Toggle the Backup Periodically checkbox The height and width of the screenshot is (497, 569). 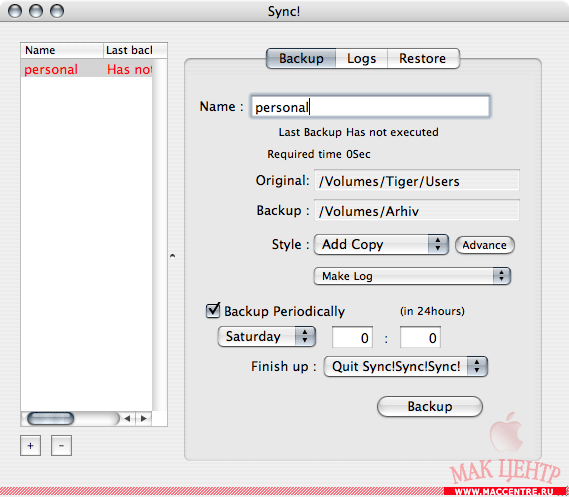point(213,311)
